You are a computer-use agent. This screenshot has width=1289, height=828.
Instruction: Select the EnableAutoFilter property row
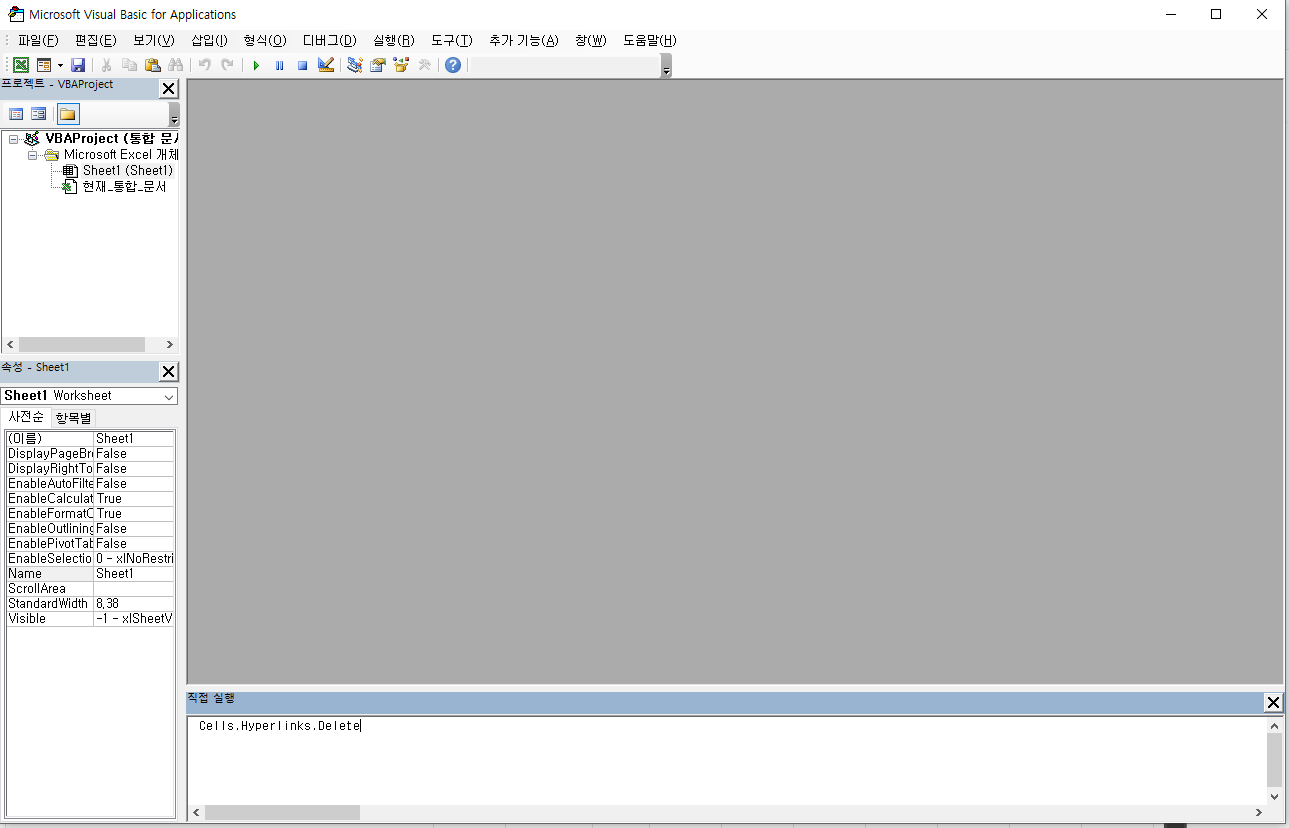click(x=90, y=483)
